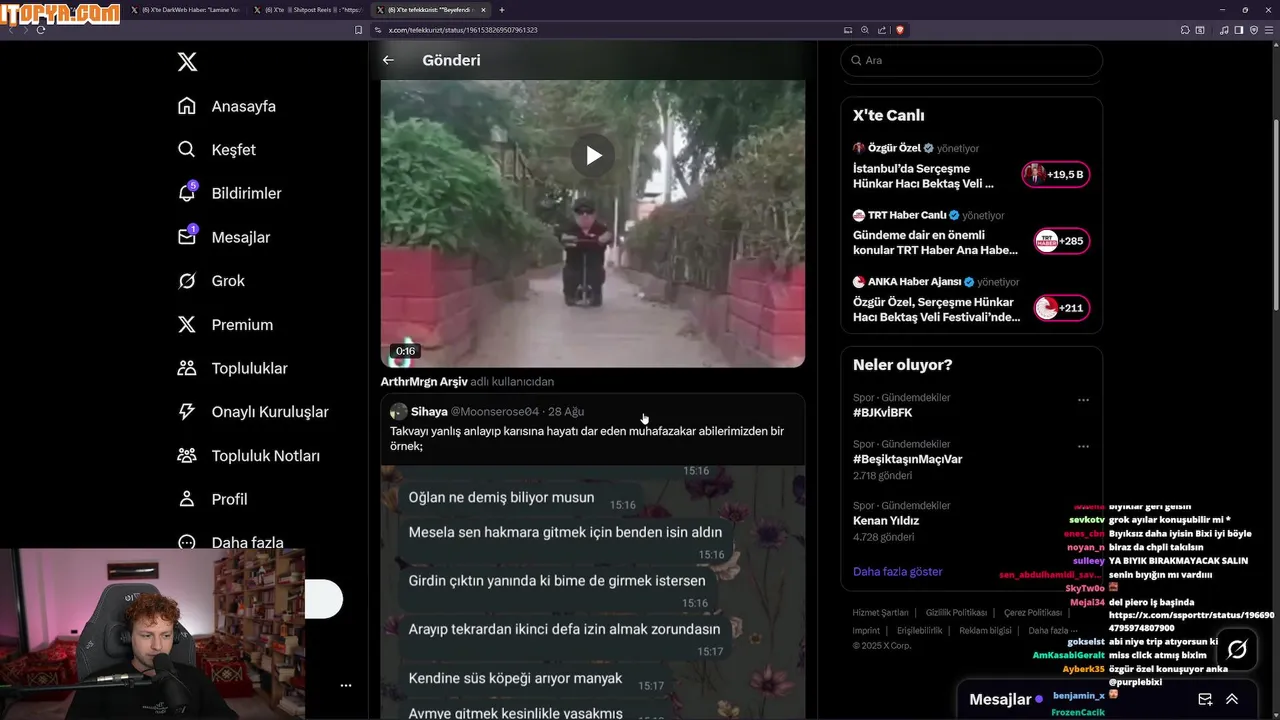
Task: Open Grok from sidebar
Action: 211,281
